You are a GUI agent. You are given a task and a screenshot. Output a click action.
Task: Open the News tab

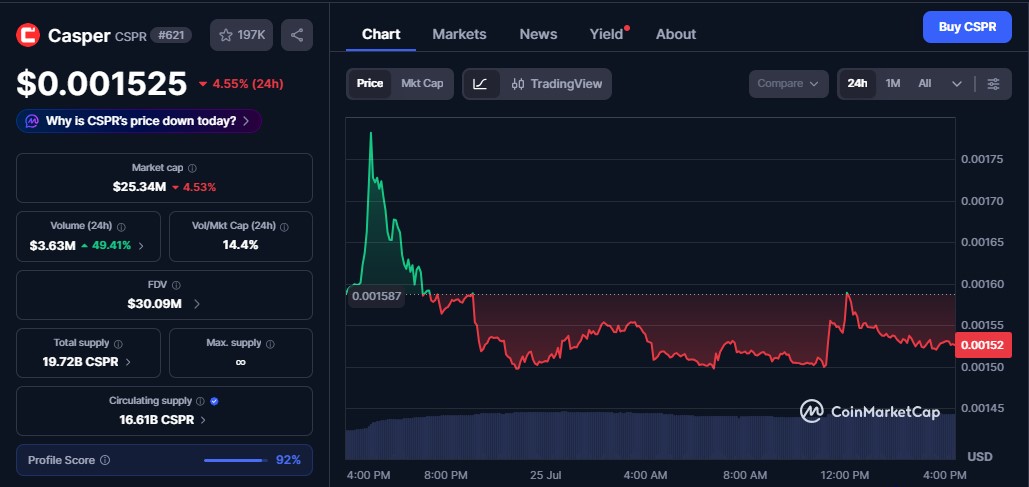pos(538,34)
